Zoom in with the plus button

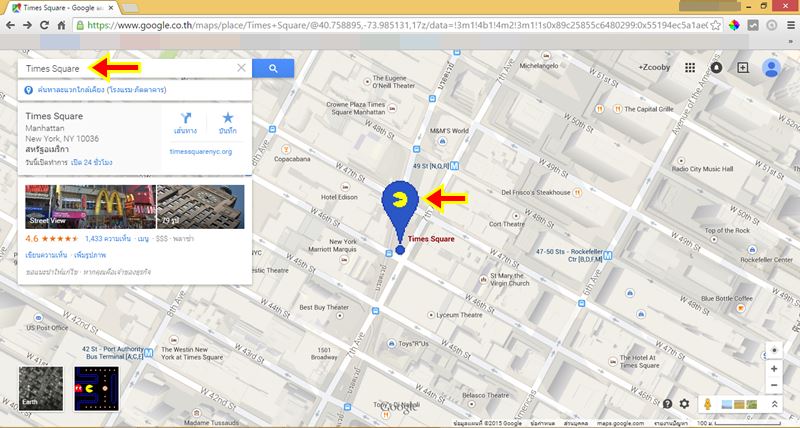coord(774,368)
